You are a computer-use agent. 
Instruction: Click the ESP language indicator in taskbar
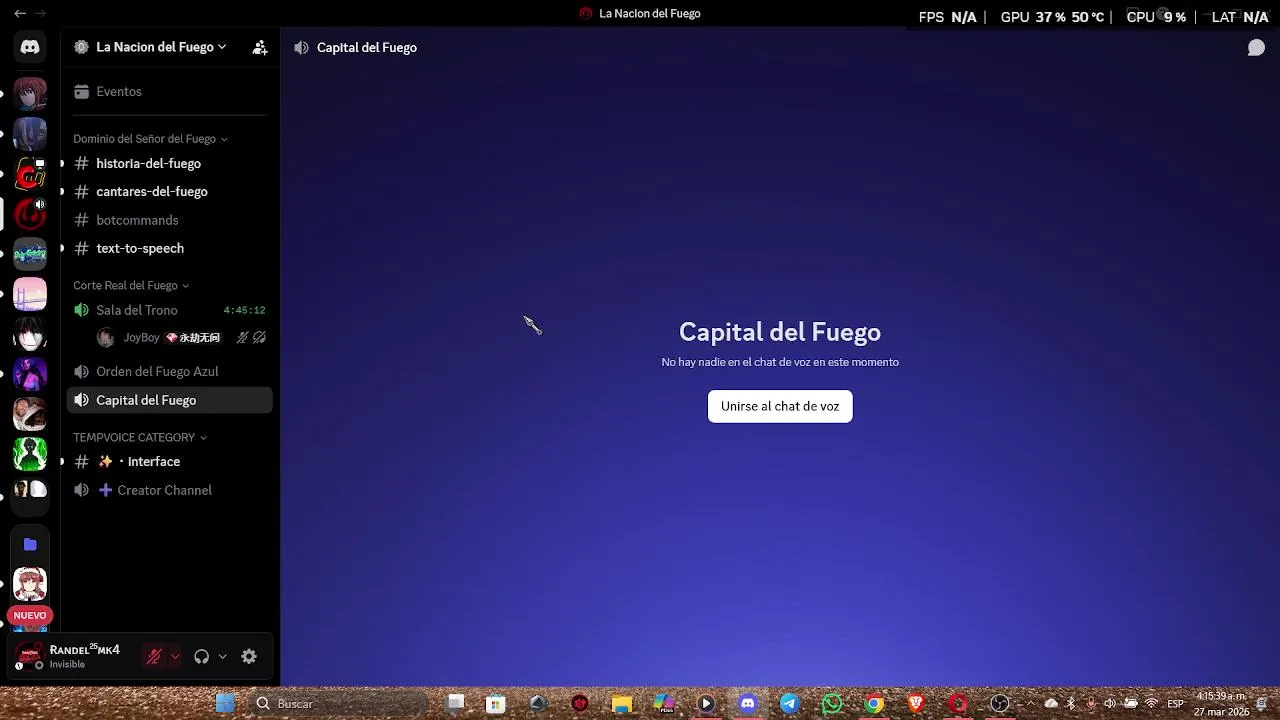1176,704
